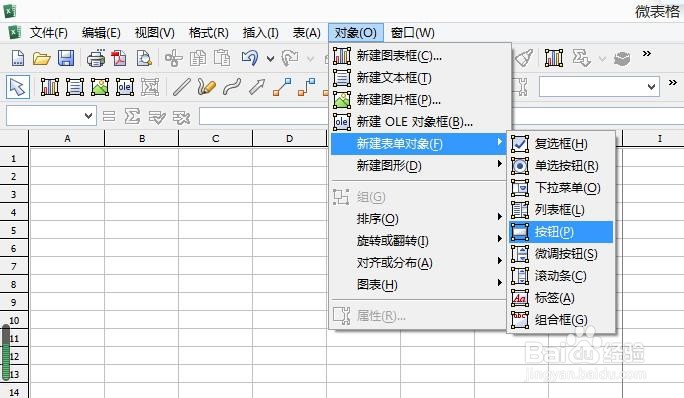Choose 下拉菜单(O) from the submenu
Image resolution: width=684 pixels, height=398 pixels.
click(x=561, y=188)
